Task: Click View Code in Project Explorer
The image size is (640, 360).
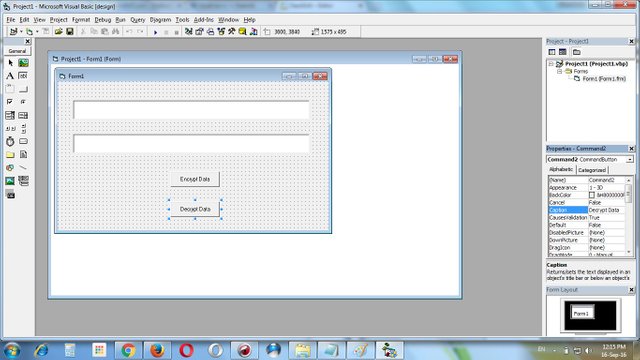Action: click(552, 52)
